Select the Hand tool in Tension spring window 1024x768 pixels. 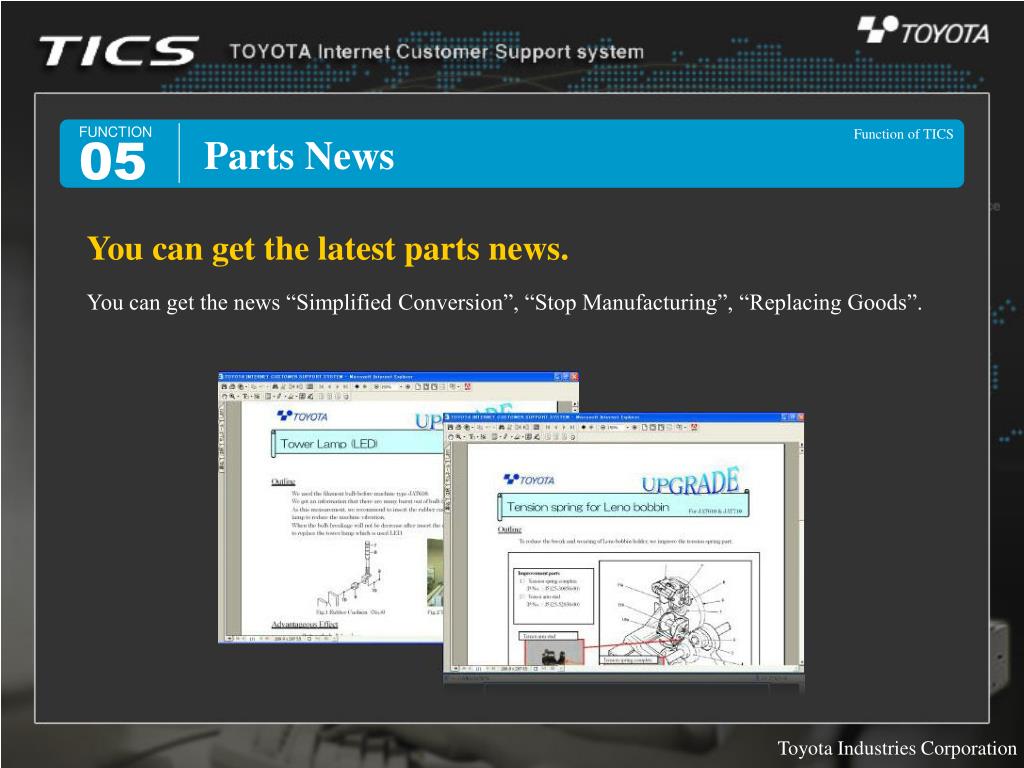point(451,436)
